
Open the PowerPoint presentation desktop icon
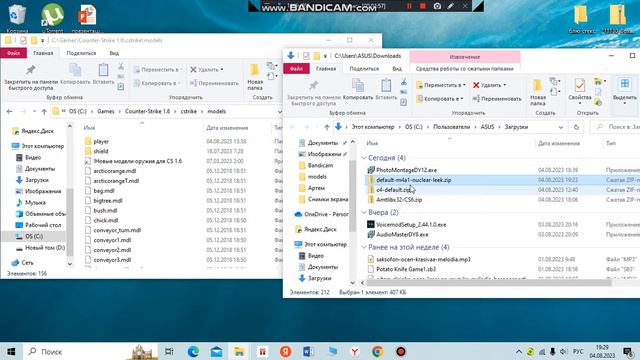(x=87, y=16)
